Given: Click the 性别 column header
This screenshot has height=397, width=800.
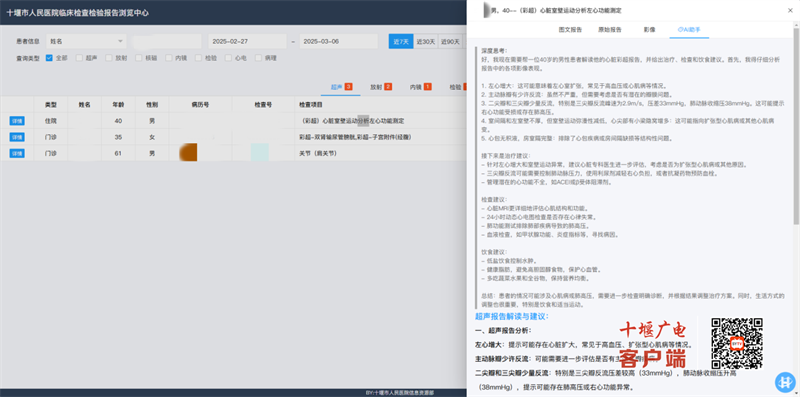Looking at the screenshot, I should click(x=152, y=105).
